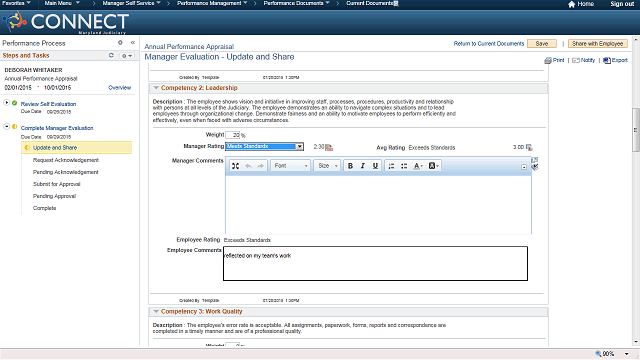The width and height of the screenshot is (640, 360).
Task: Open the text color picker in editor
Action: click(418, 166)
